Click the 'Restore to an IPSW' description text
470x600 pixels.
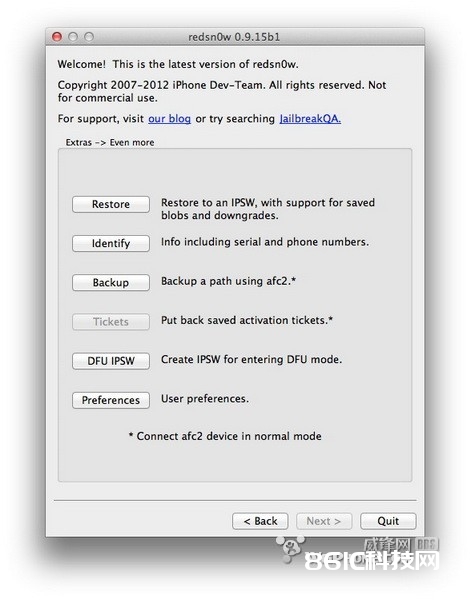click(x=268, y=209)
